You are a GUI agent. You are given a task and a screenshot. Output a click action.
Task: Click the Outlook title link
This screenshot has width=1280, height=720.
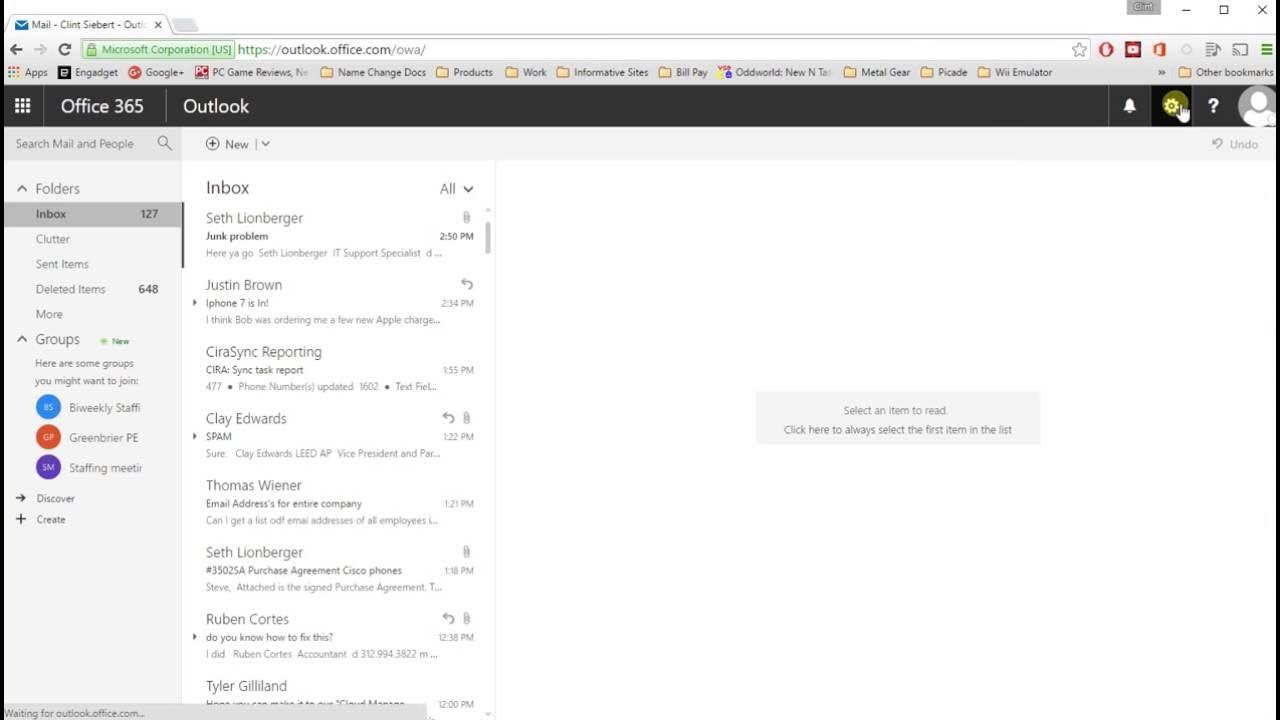216,106
